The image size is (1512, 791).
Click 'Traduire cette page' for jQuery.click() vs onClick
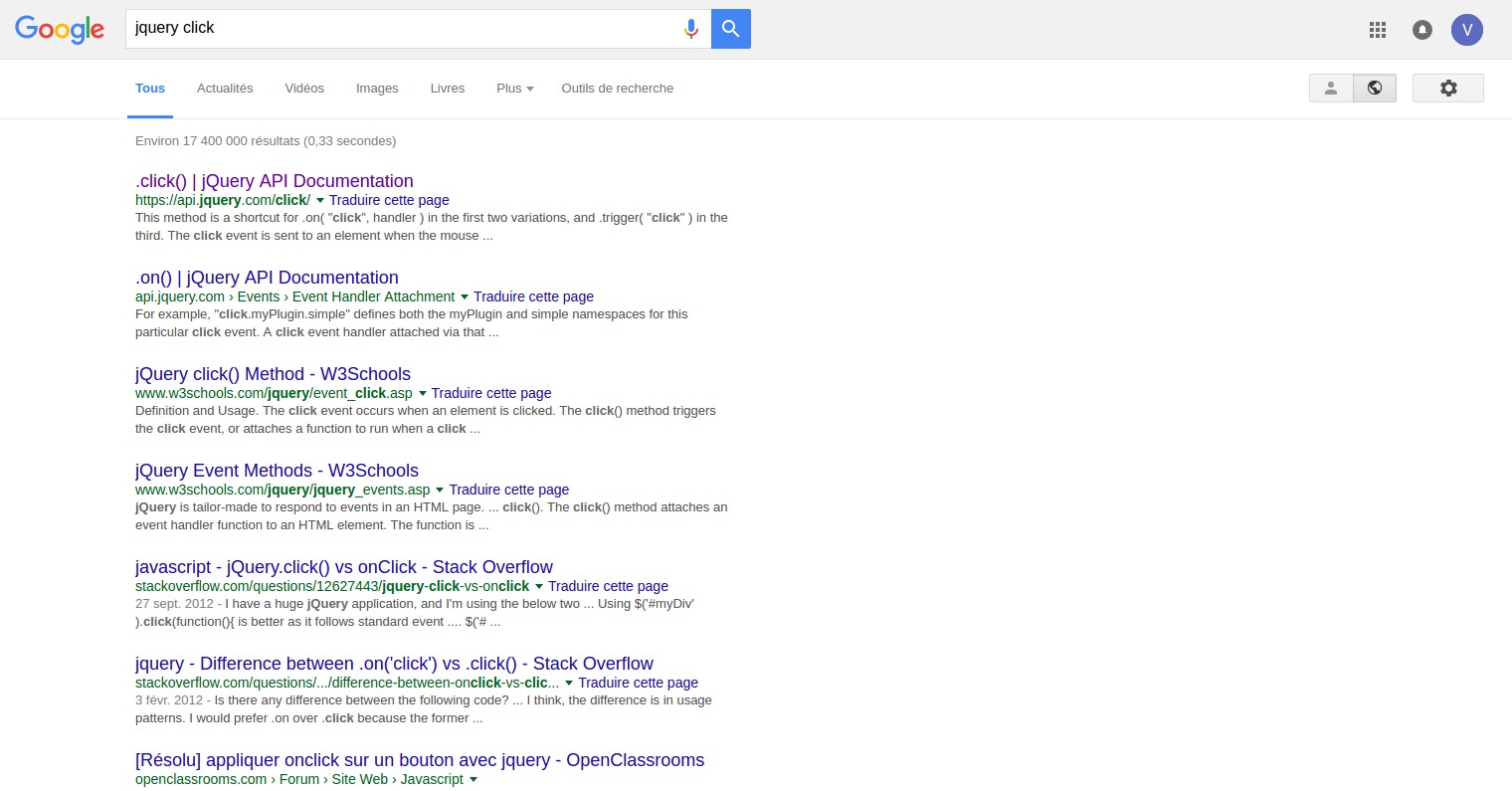(x=608, y=586)
